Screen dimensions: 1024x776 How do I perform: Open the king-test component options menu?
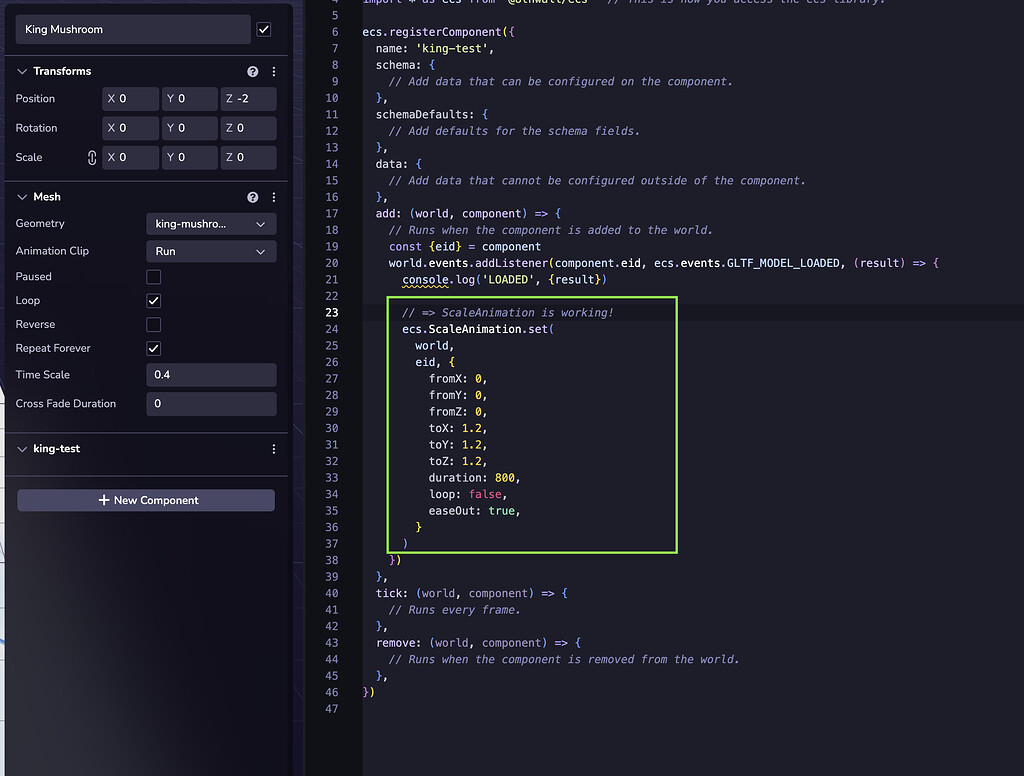(273, 449)
